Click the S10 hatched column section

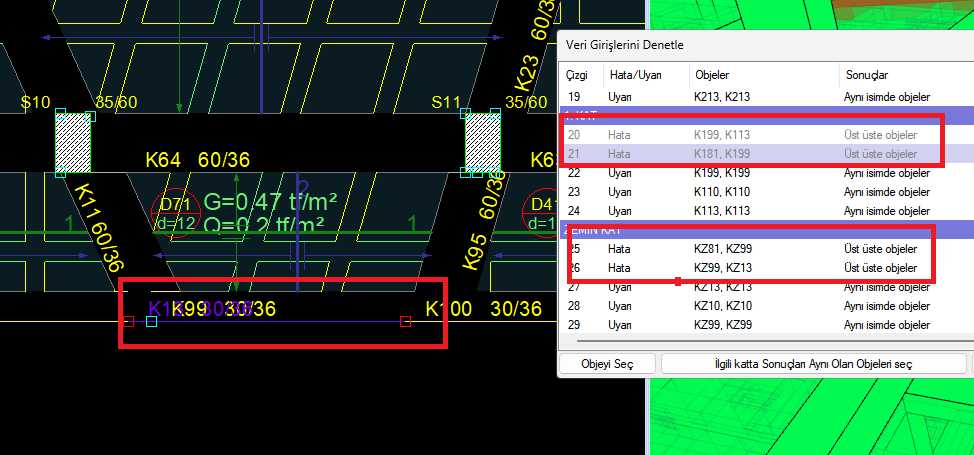click(x=73, y=142)
